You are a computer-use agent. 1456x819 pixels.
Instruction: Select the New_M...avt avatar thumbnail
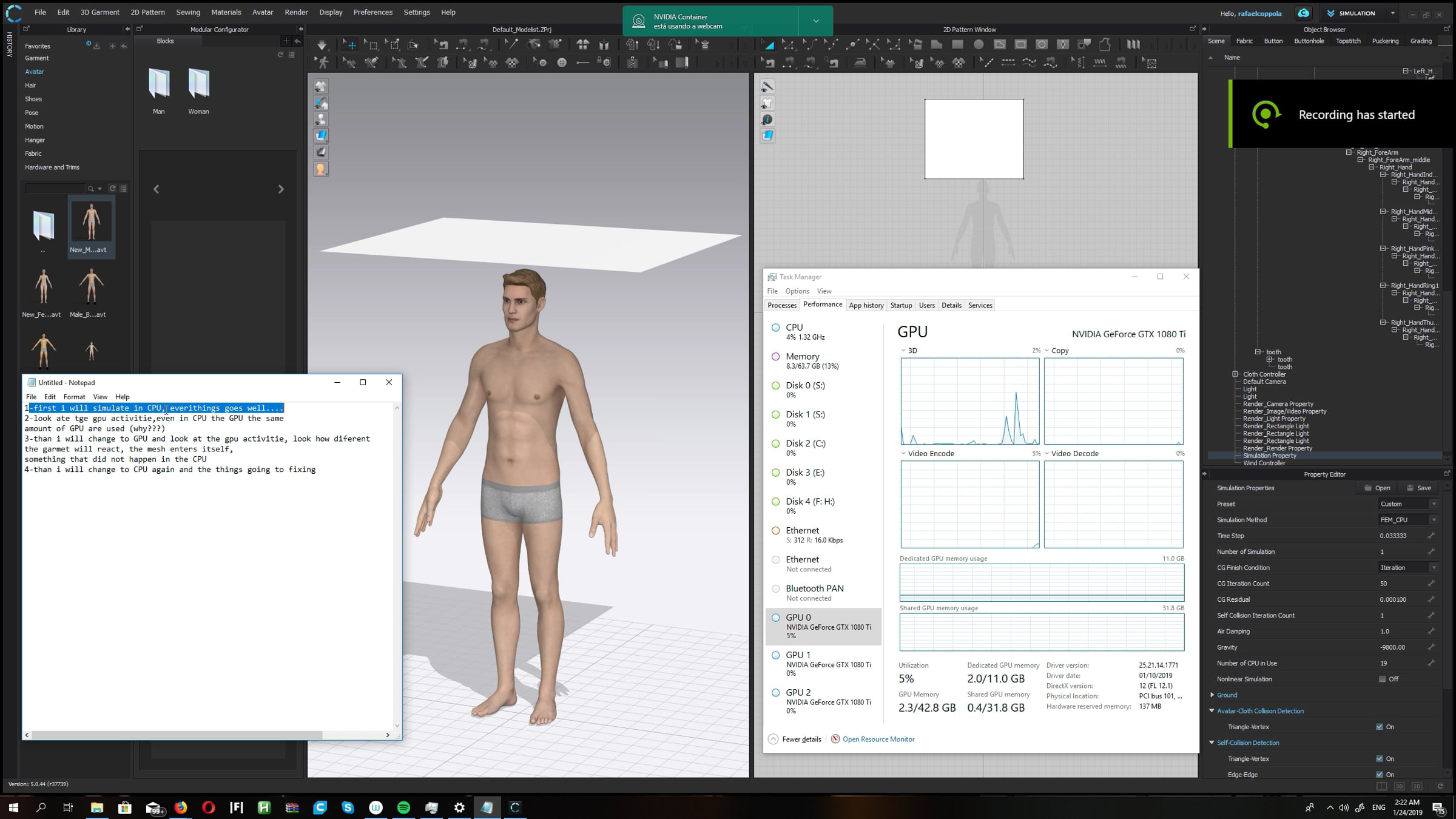91,227
